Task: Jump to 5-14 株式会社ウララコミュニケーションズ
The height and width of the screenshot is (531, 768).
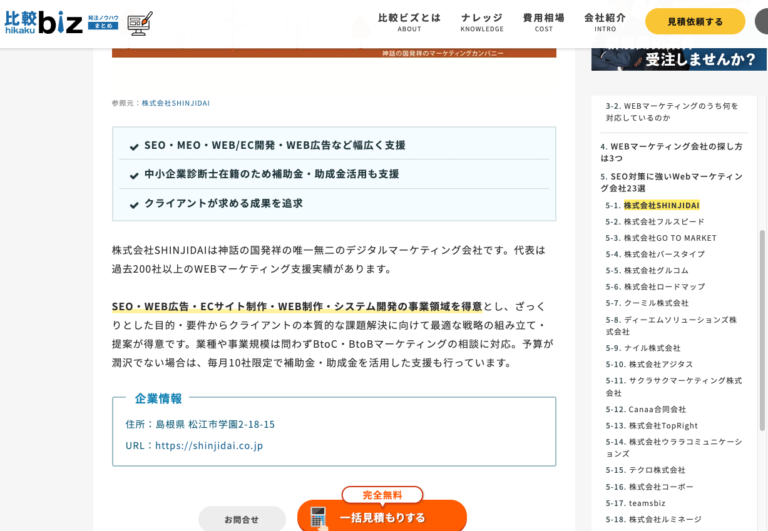Action: pyautogui.click(x=673, y=448)
